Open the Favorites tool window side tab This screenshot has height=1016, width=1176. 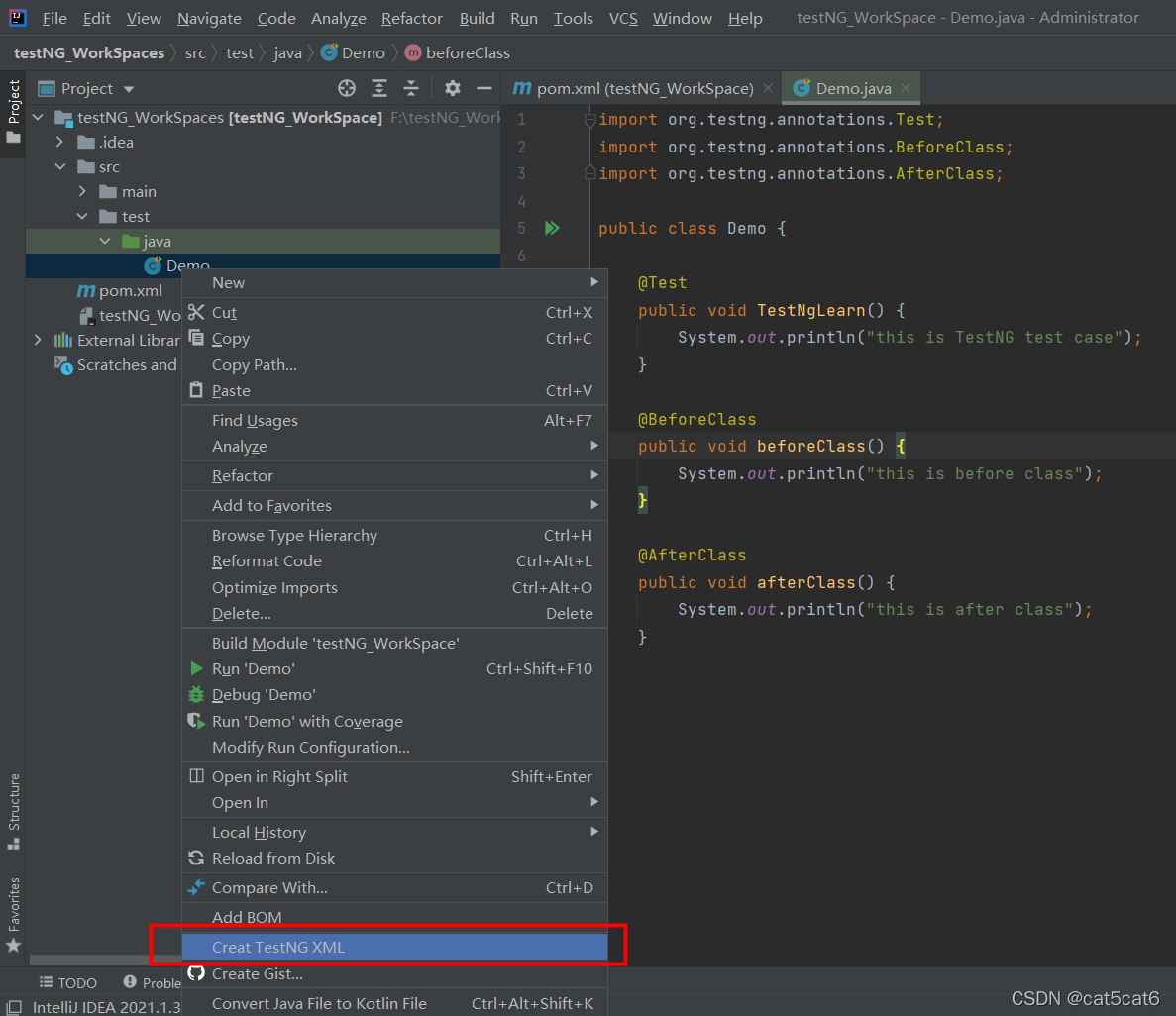pos(14,914)
